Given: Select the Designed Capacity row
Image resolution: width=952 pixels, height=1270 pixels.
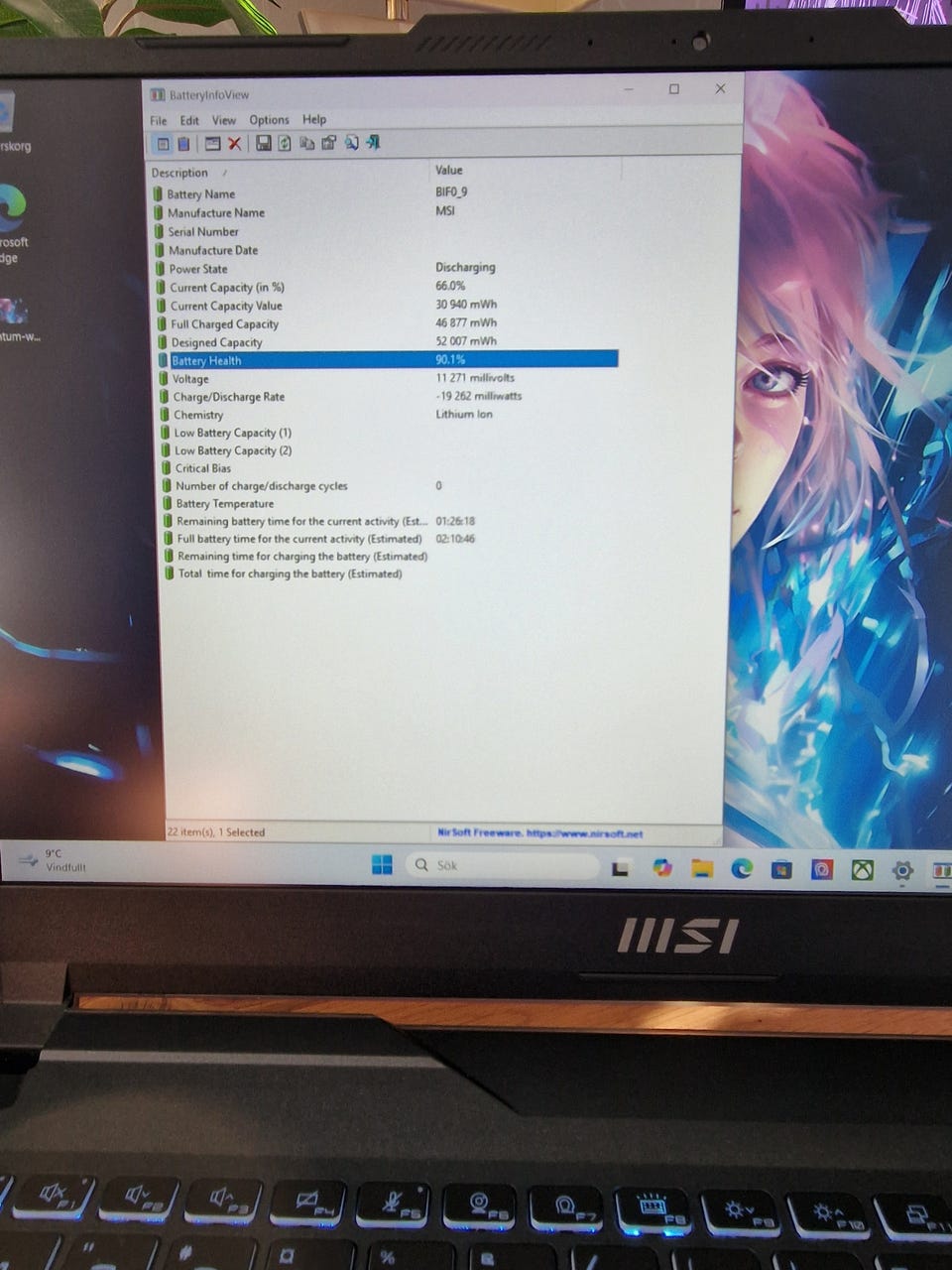Looking at the screenshot, I should [x=387, y=342].
